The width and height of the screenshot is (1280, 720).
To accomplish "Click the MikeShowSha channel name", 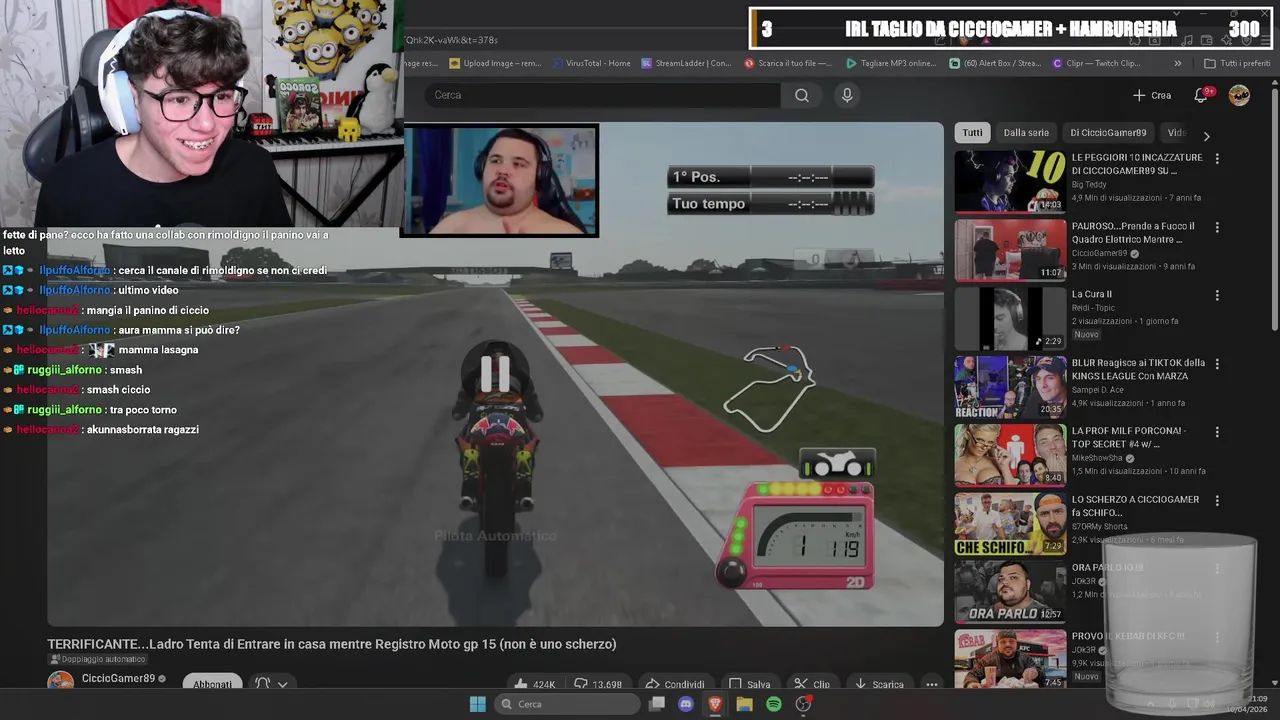I will click(1097, 458).
